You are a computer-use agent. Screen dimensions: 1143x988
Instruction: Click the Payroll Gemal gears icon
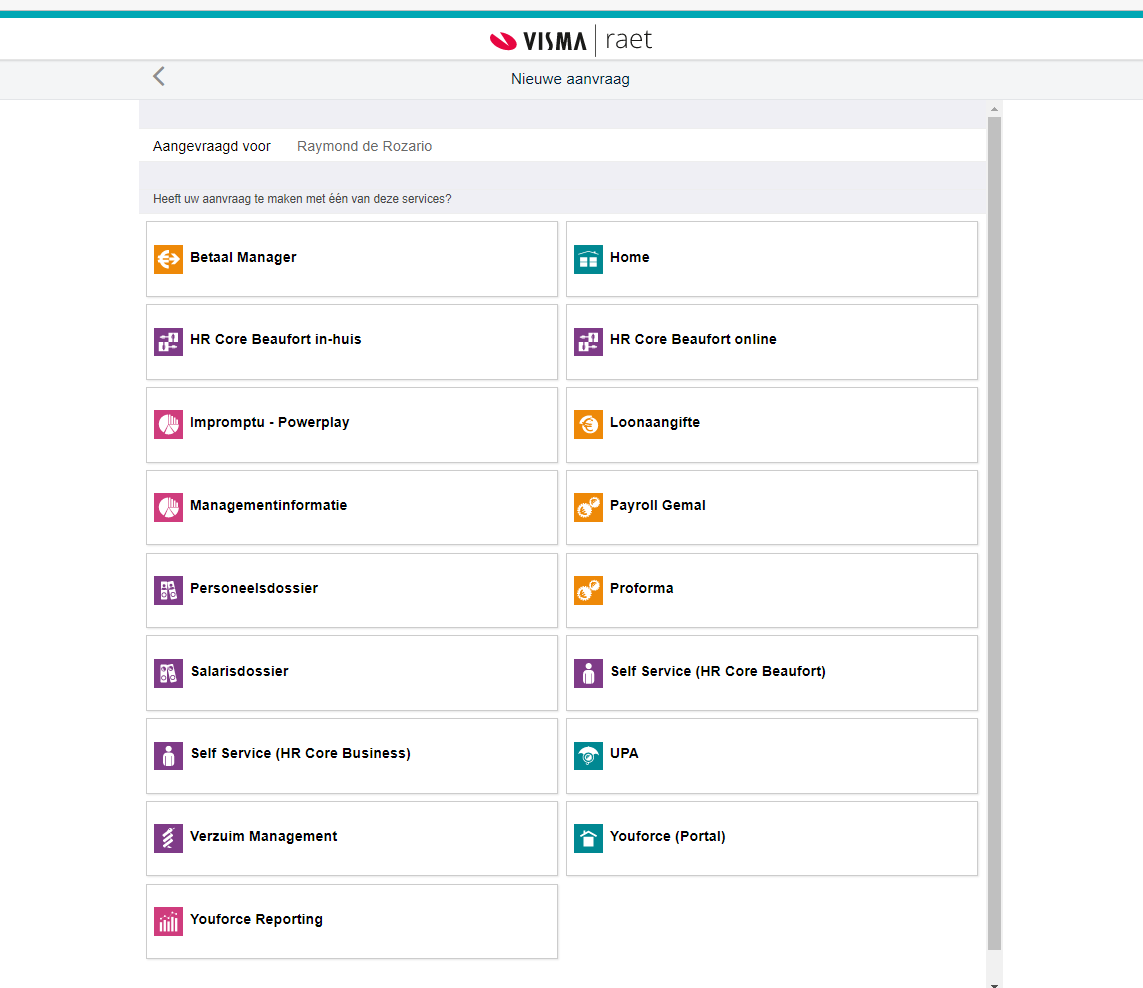coord(588,507)
